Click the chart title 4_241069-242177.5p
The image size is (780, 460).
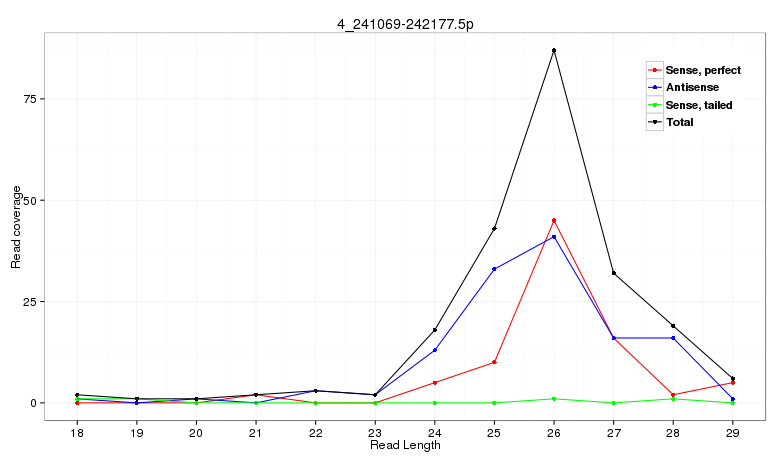[405, 22]
